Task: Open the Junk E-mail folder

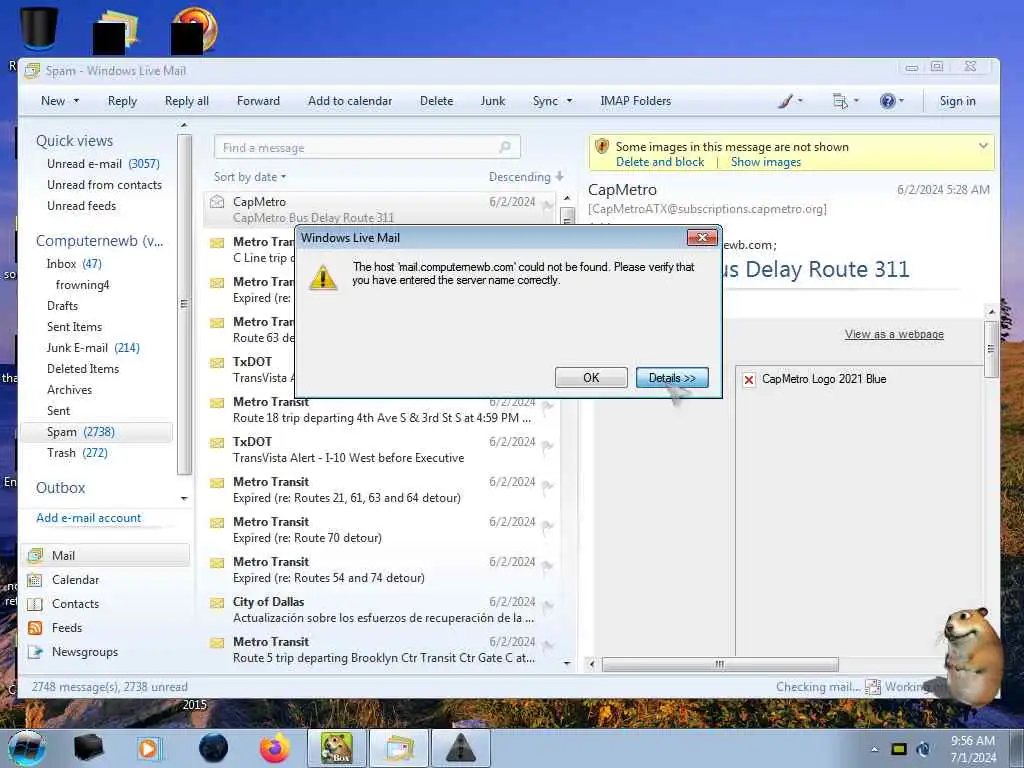Action: tap(93, 347)
